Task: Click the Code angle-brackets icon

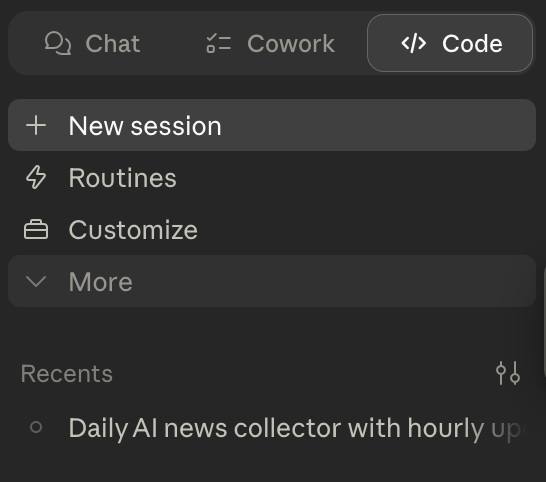Action: coord(413,44)
